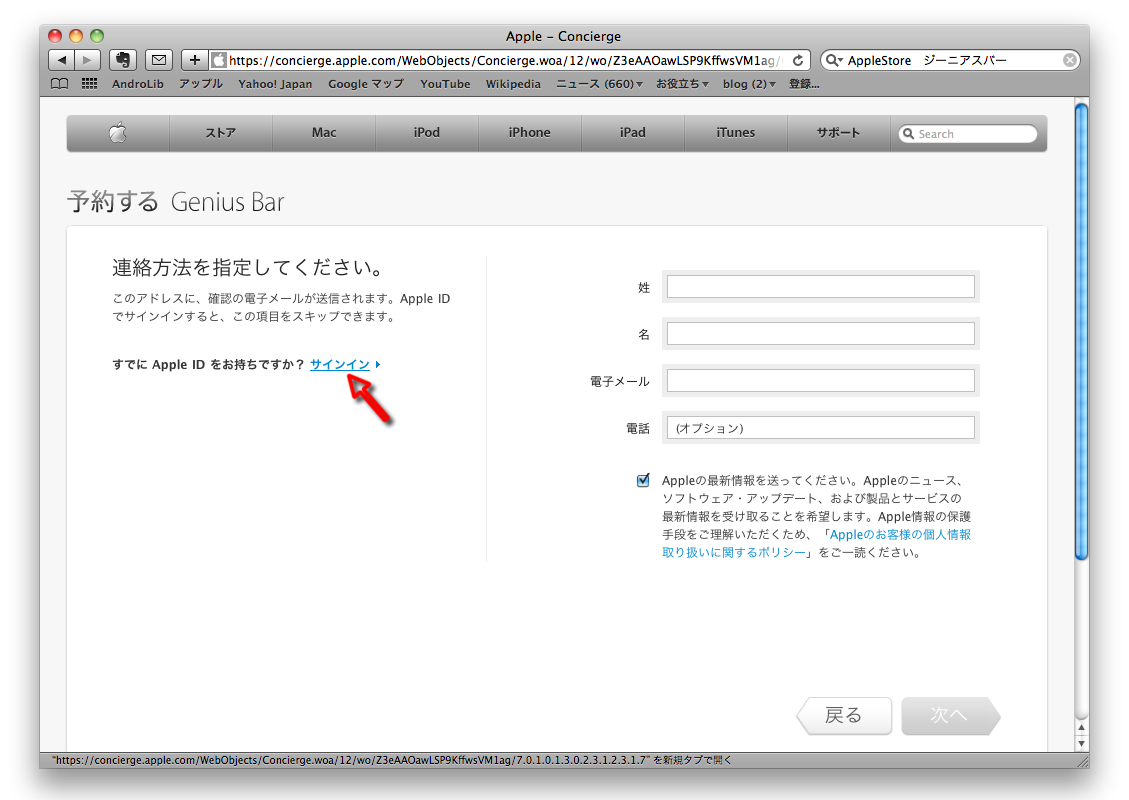Open the 登録... bookmark item

[x=804, y=84]
